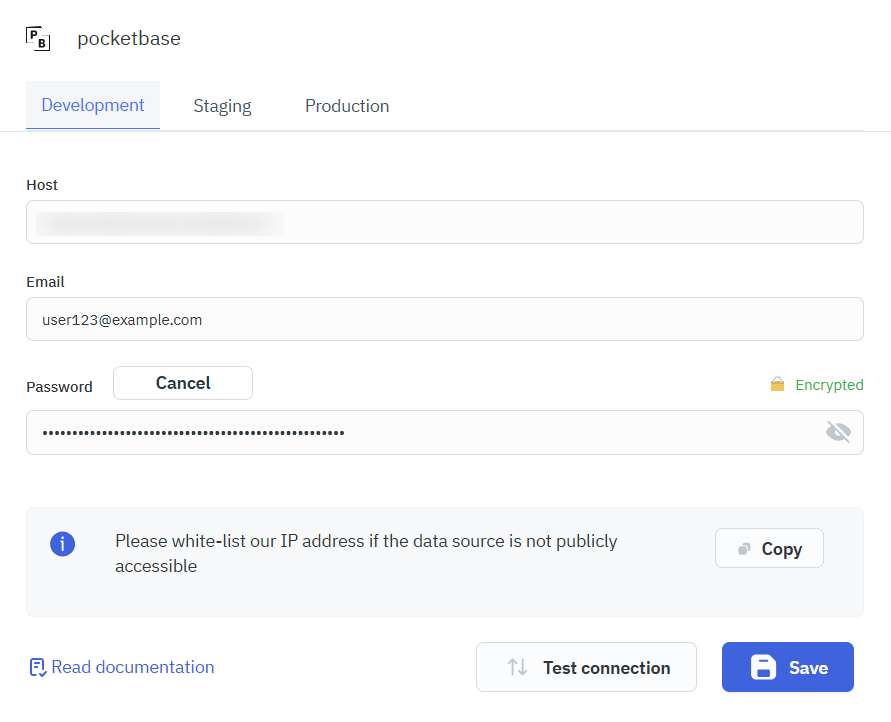Viewport: 891px width, 722px height.
Task: Click the padlock icon beside Encrypted
Action: tap(777, 384)
